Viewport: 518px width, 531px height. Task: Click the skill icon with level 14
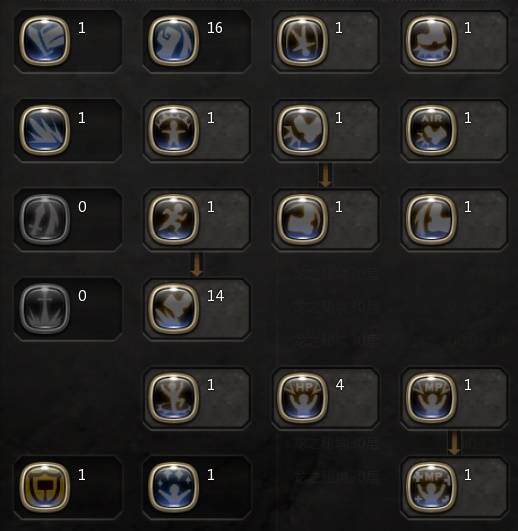click(x=173, y=309)
